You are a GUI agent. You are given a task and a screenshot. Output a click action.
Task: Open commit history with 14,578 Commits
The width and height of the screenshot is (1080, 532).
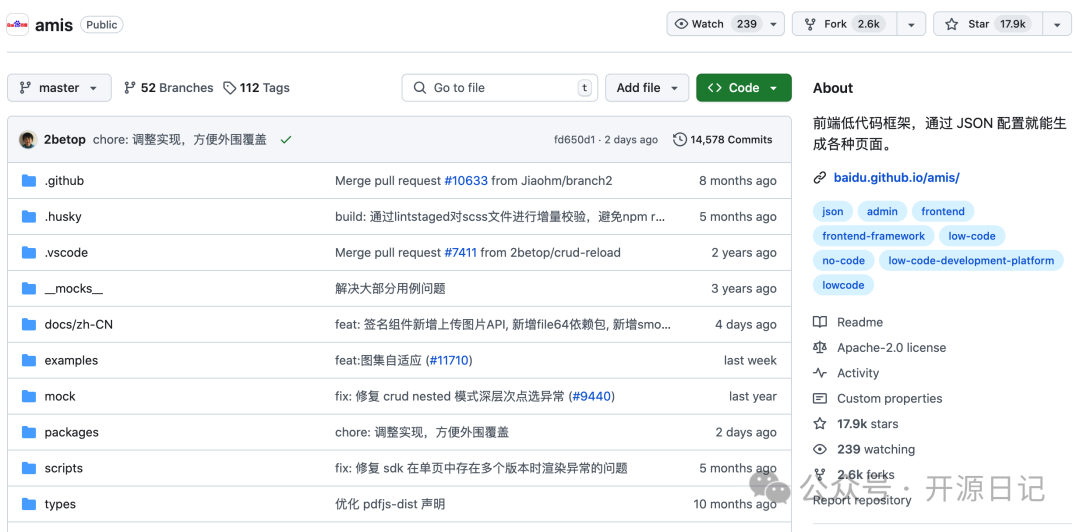[x=722, y=140]
